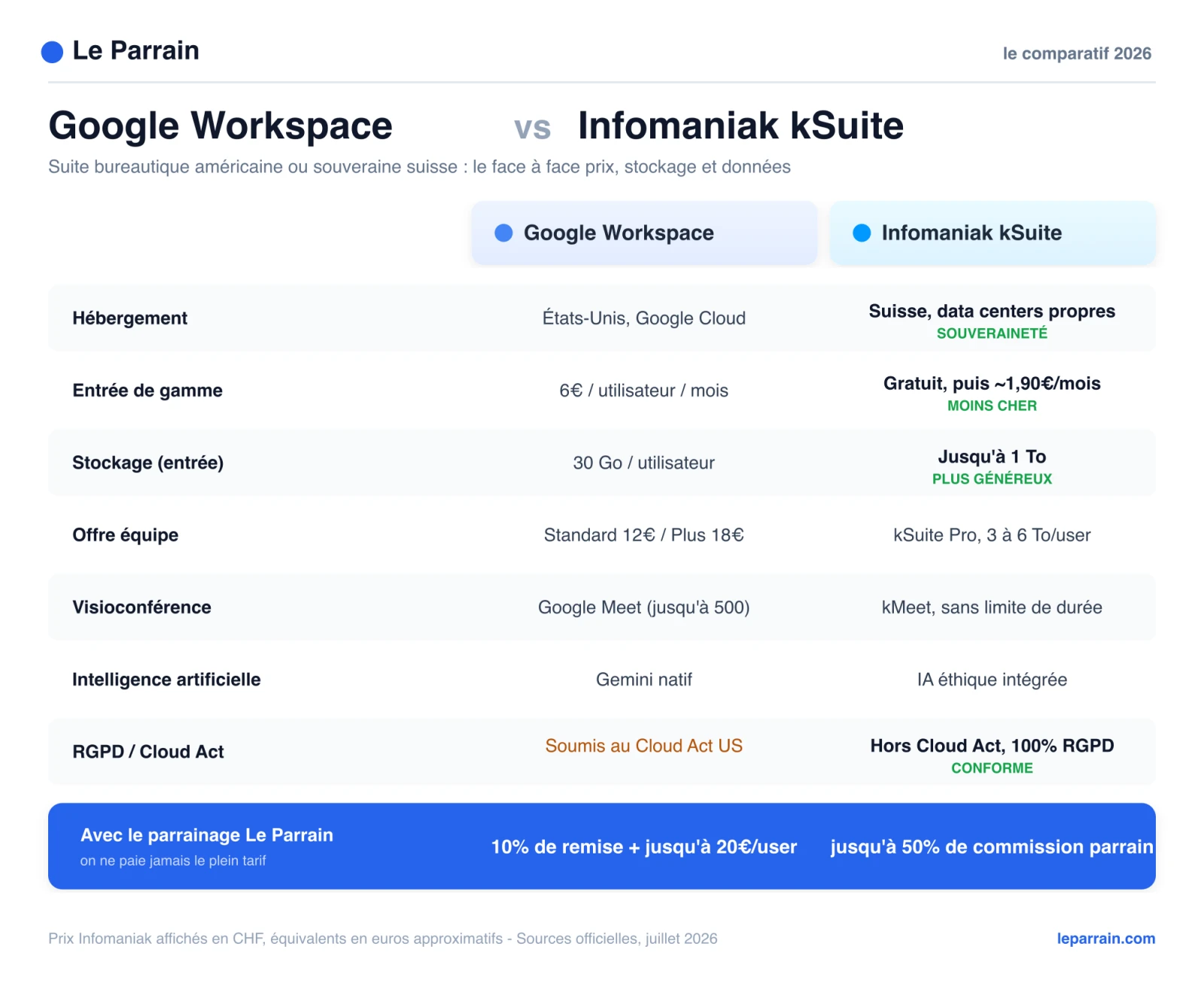Open the leparrain.com link
The image size is (1204, 1004).
point(1105,939)
